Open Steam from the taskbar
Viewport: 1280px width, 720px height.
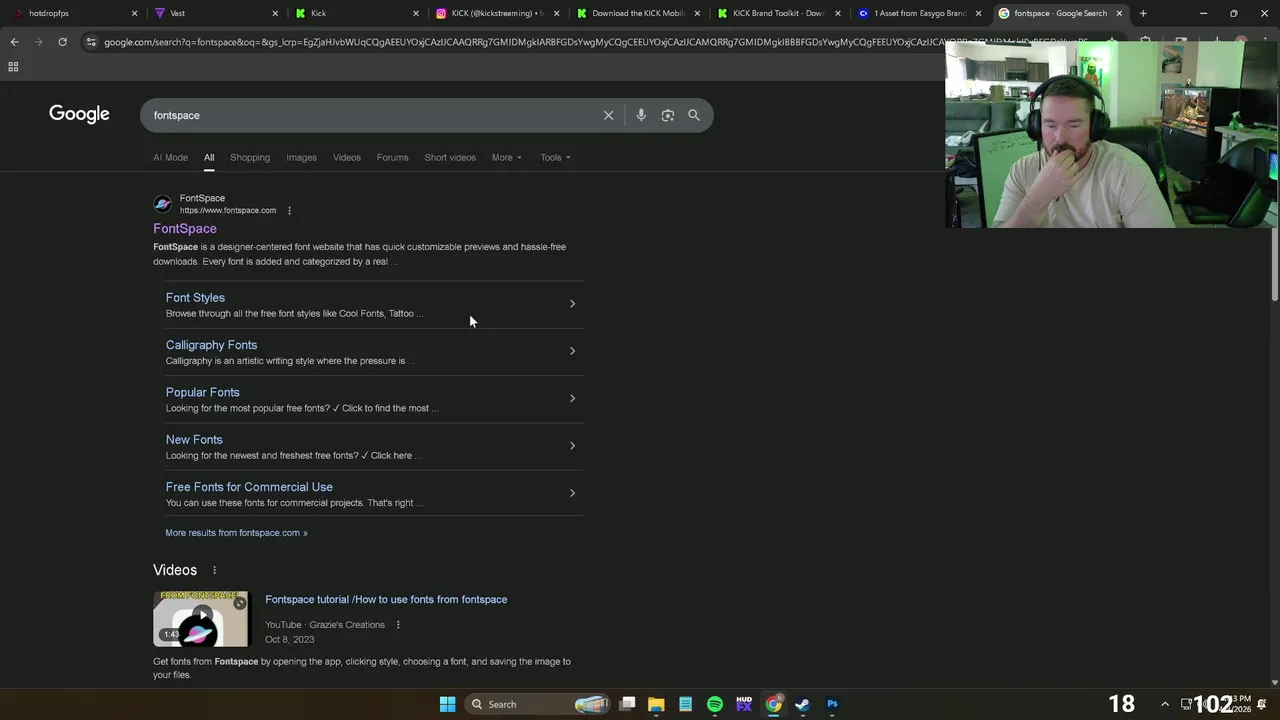(x=802, y=704)
